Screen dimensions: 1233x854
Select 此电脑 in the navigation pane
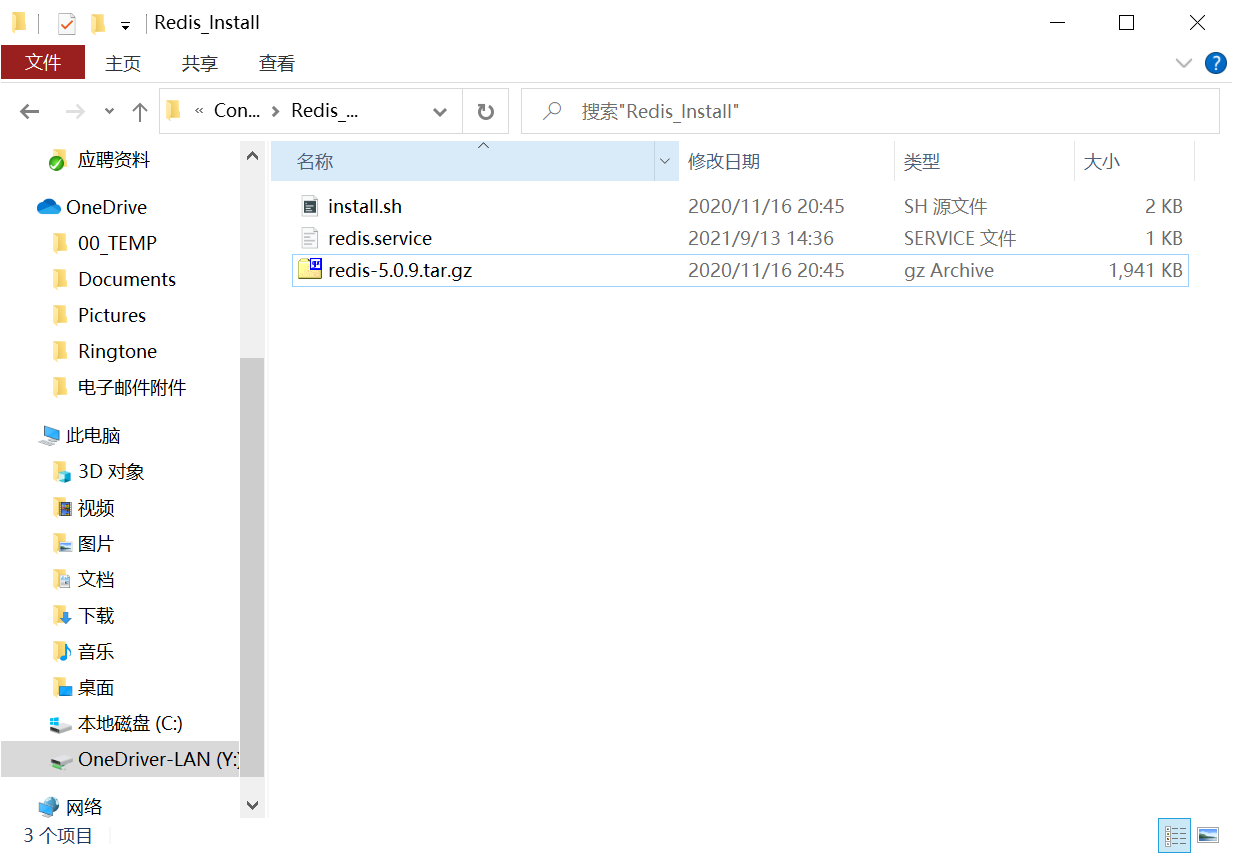click(93, 435)
